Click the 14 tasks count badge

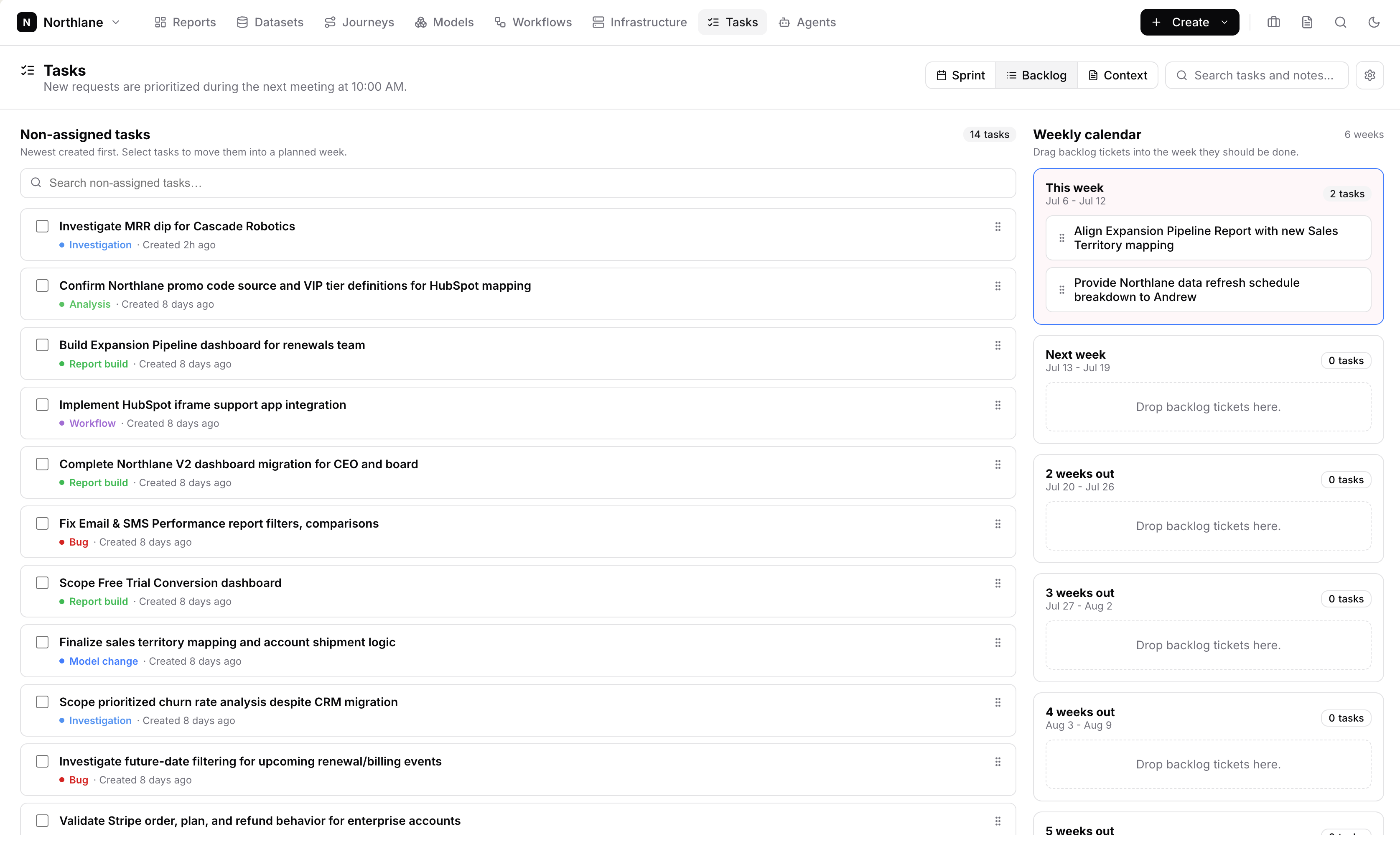click(989, 135)
